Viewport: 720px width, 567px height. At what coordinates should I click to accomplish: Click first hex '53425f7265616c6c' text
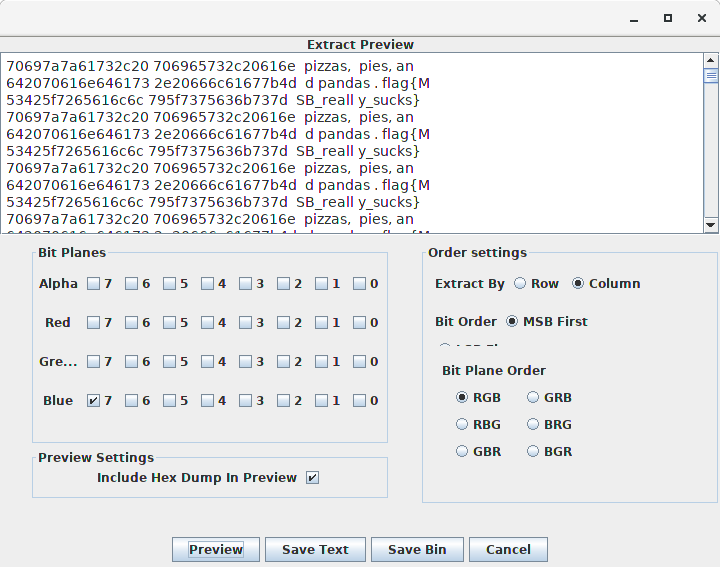[75, 100]
